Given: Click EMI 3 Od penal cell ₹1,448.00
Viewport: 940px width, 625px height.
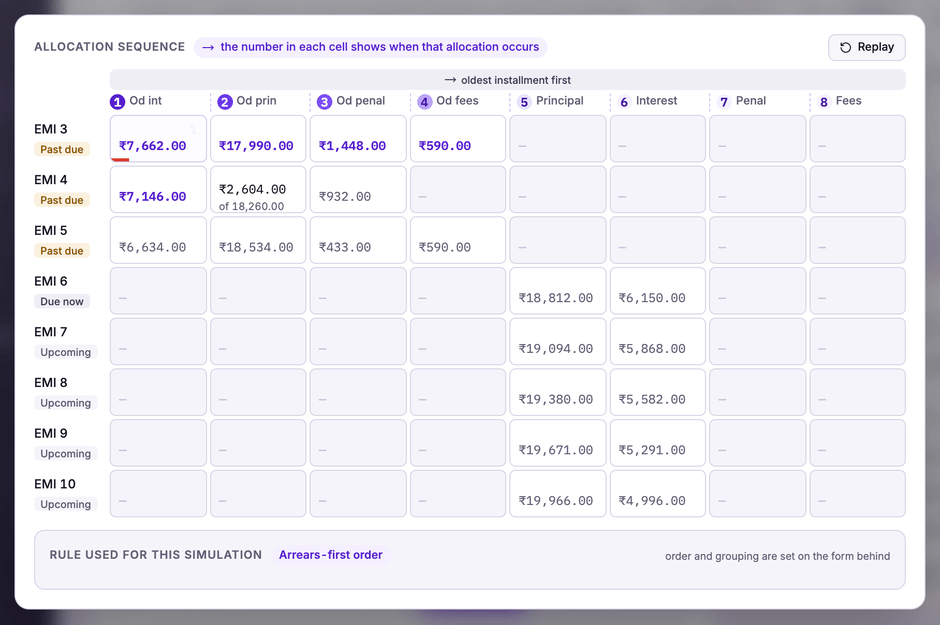Looking at the screenshot, I should (358, 138).
